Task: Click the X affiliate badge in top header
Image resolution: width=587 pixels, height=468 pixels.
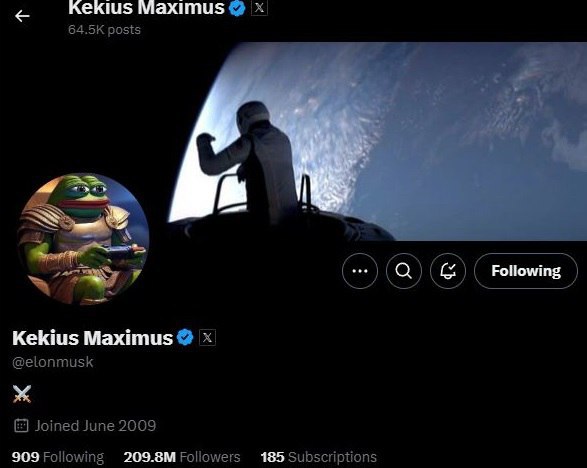Action: pos(259,8)
